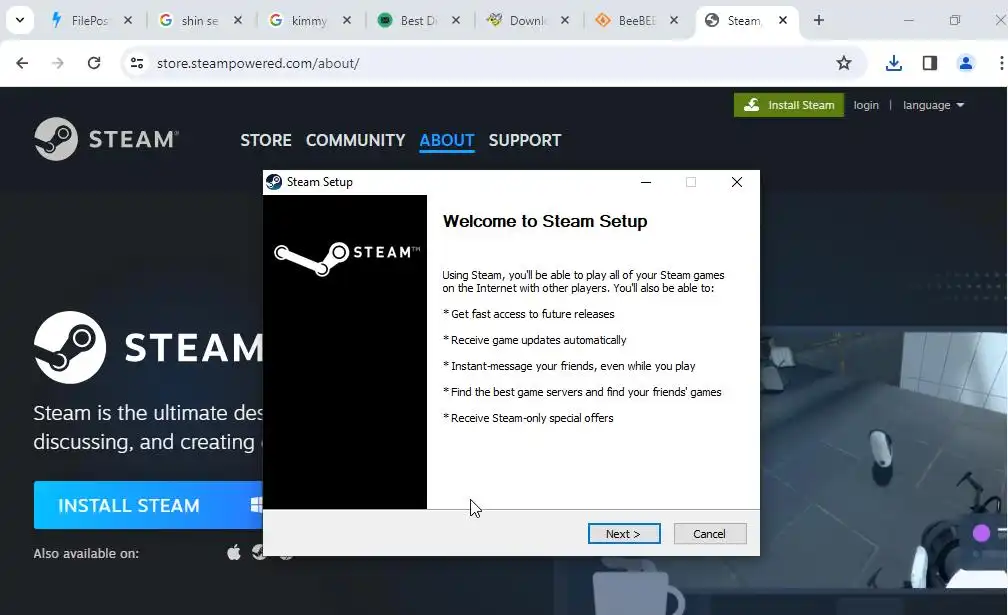The width and height of the screenshot is (1008, 615).
Task: Click the green Install Steam header button
Action: pyautogui.click(x=789, y=105)
